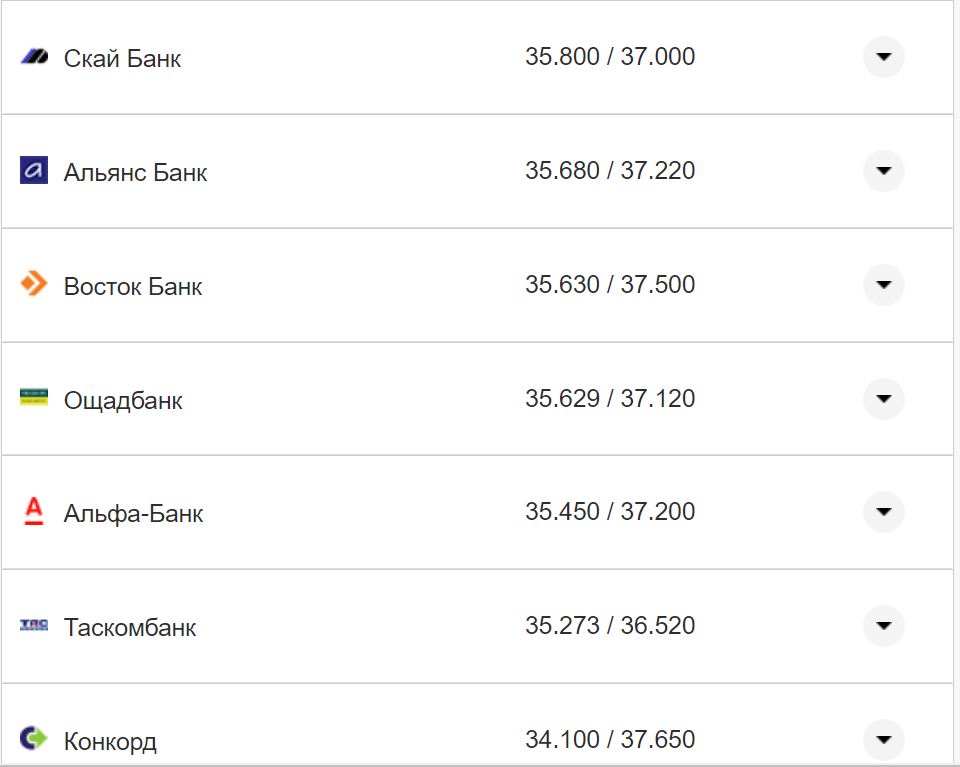Select the Альфа-Банк bank name
This screenshot has width=960, height=767.
coord(133,514)
